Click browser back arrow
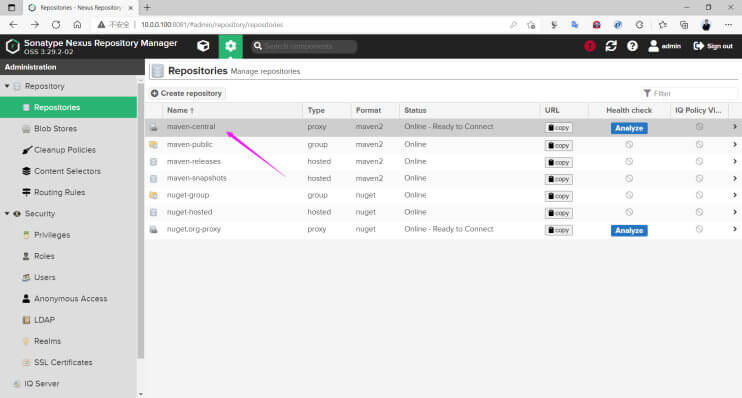This screenshot has height=398, width=742. point(13,25)
